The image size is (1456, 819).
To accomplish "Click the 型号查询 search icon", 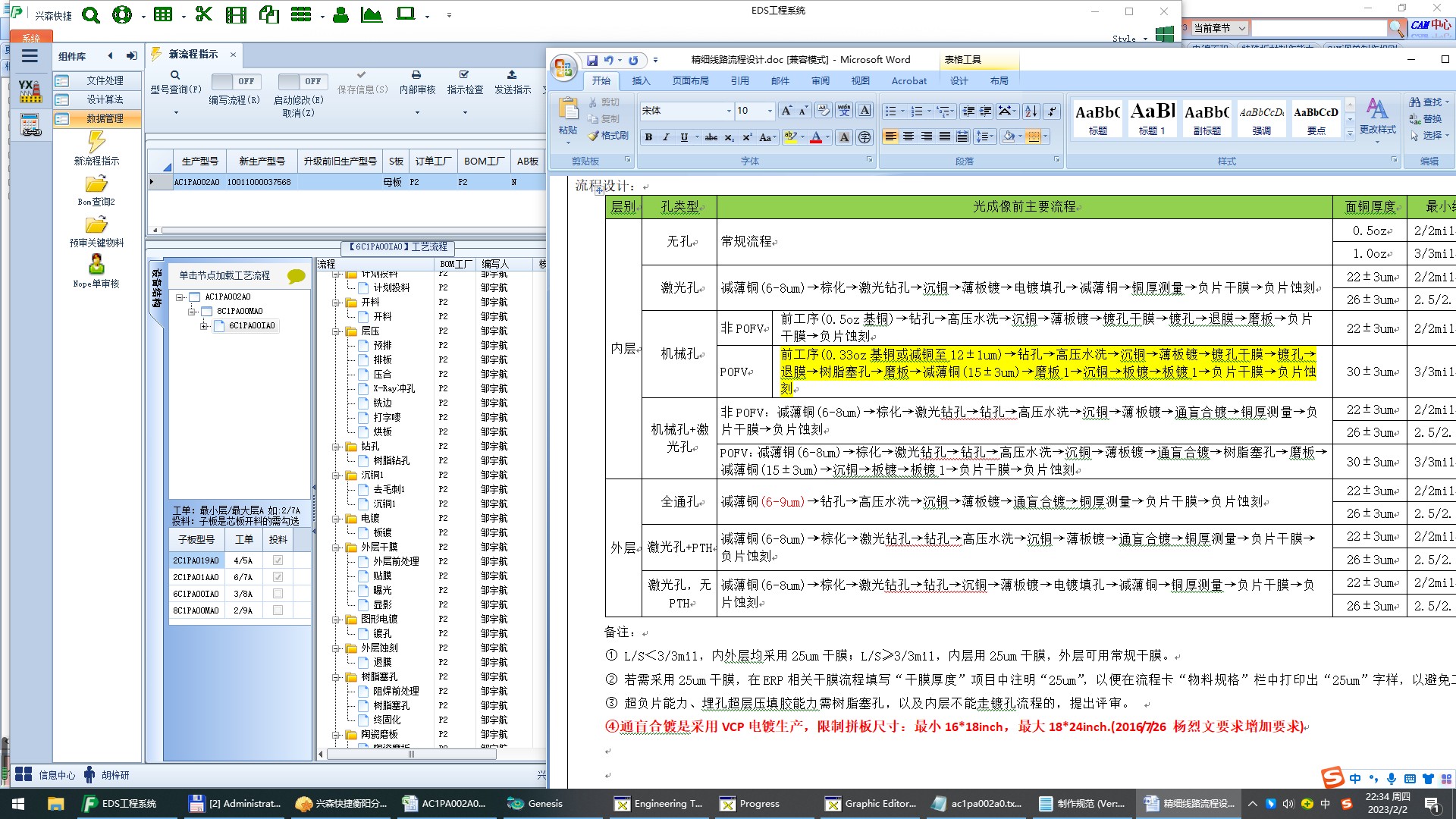I will (x=175, y=75).
